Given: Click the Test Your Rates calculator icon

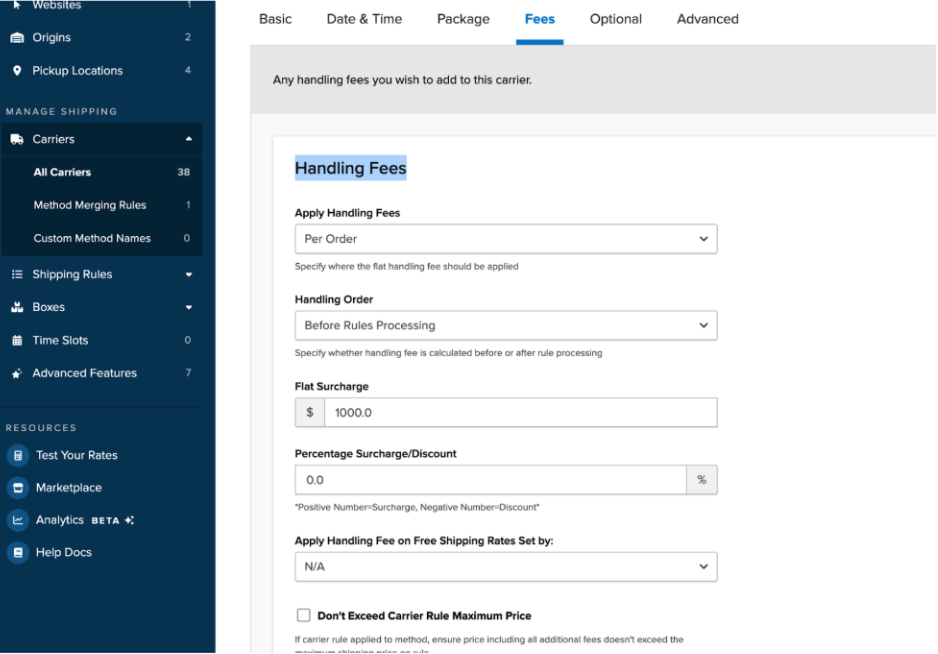Looking at the screenshot, I should click(17, 456).
